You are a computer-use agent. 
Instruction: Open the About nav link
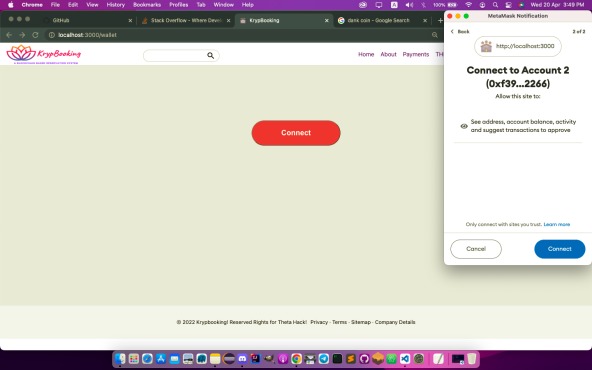coord(388,54)
